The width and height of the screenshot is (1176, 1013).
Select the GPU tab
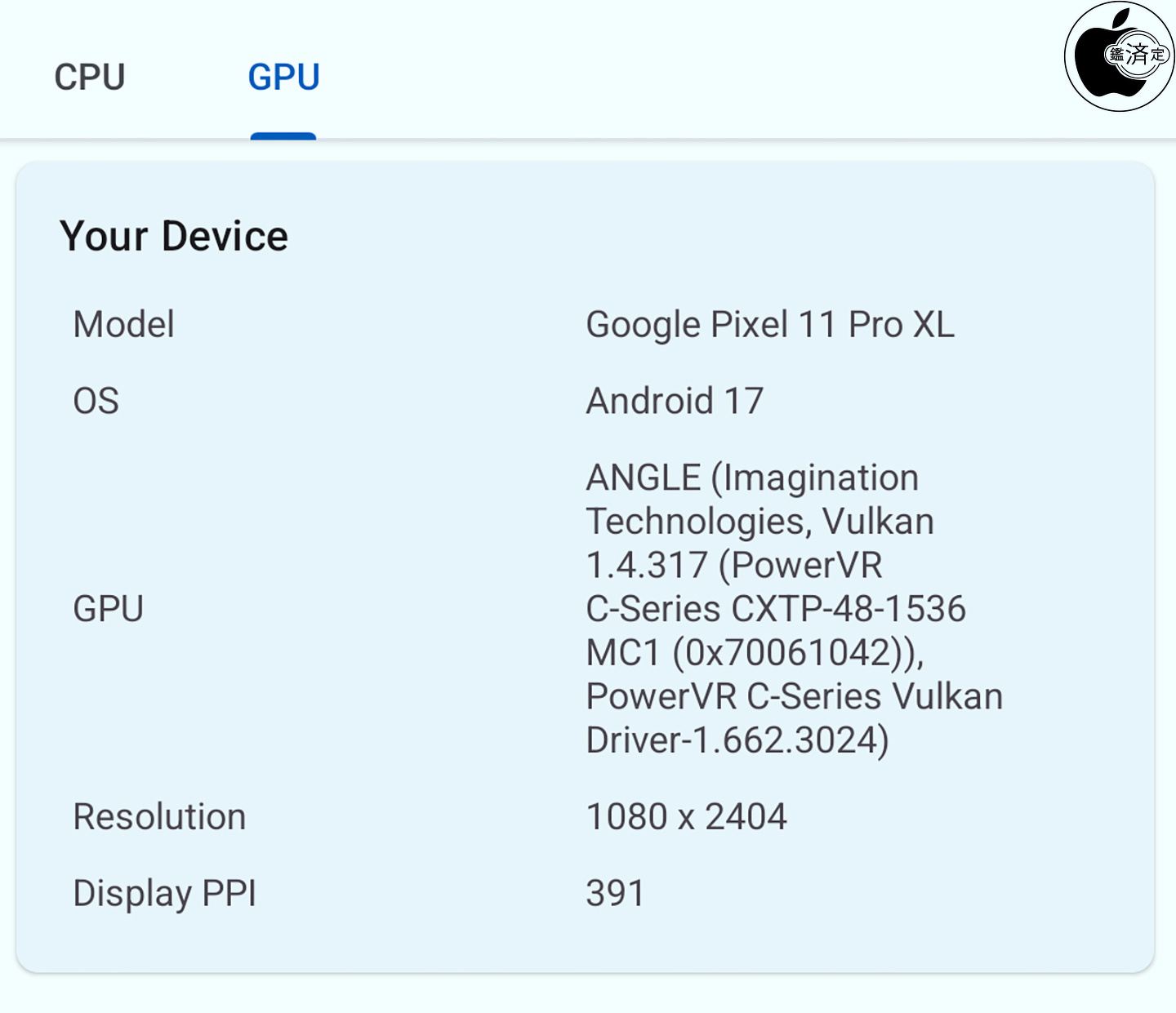[x=283, y=78]
